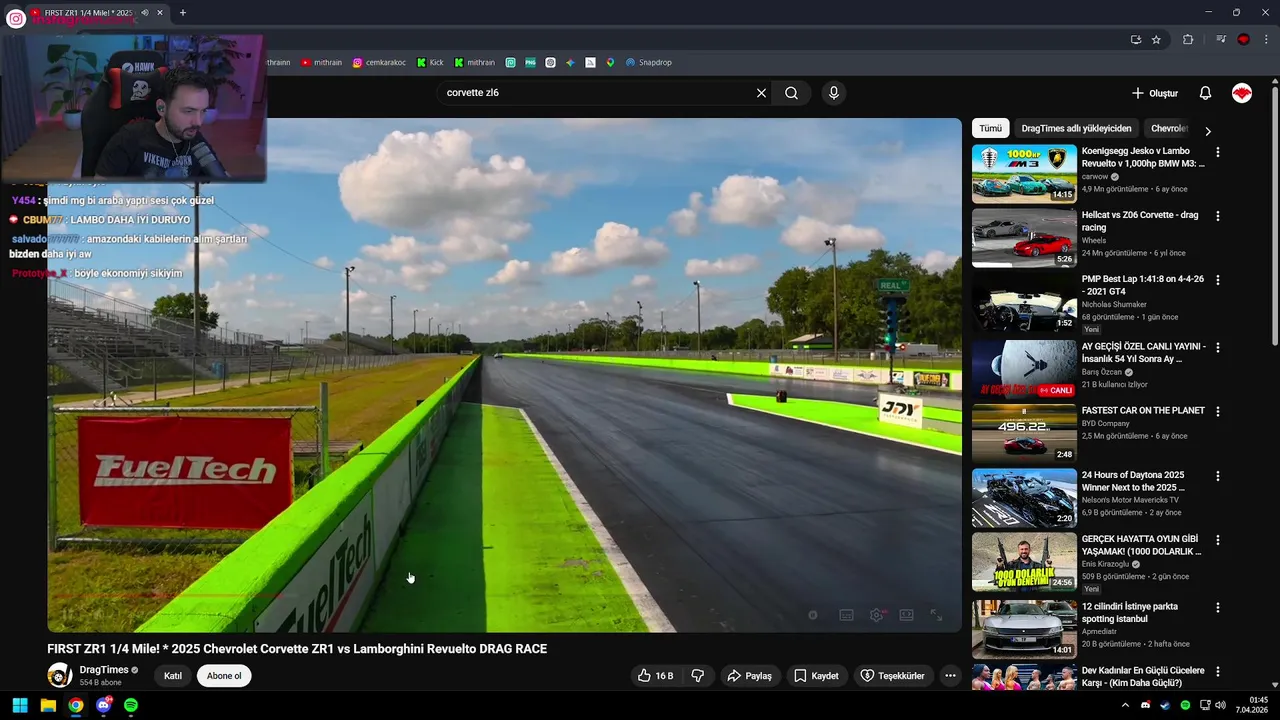Image resolution: width=1280 pixels, height=720 pixels.
Task: Open options for AY GEÇİŞİ video
Action: point(1217,347)
